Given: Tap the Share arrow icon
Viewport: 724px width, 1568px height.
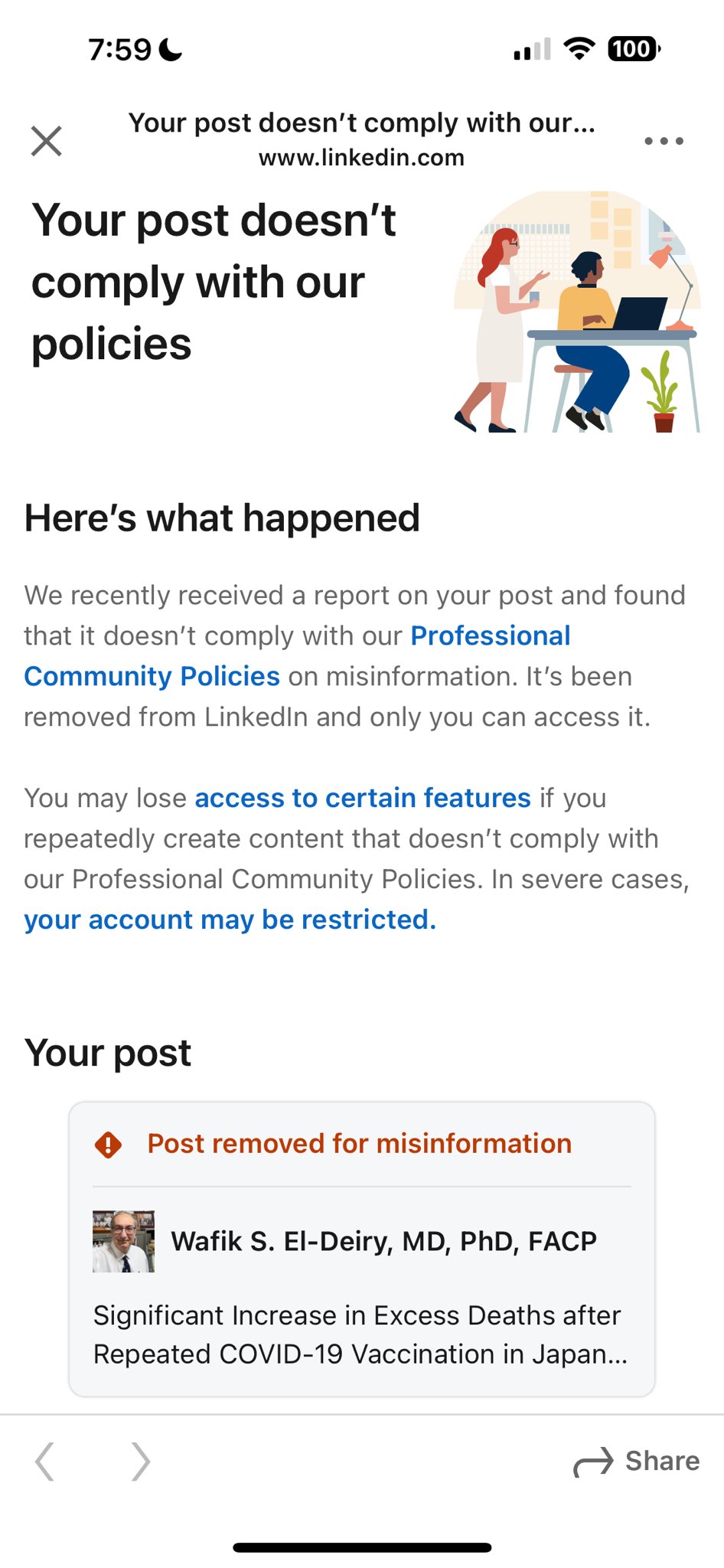Looking at the screenshot, I should click(x=594, y=1462).
